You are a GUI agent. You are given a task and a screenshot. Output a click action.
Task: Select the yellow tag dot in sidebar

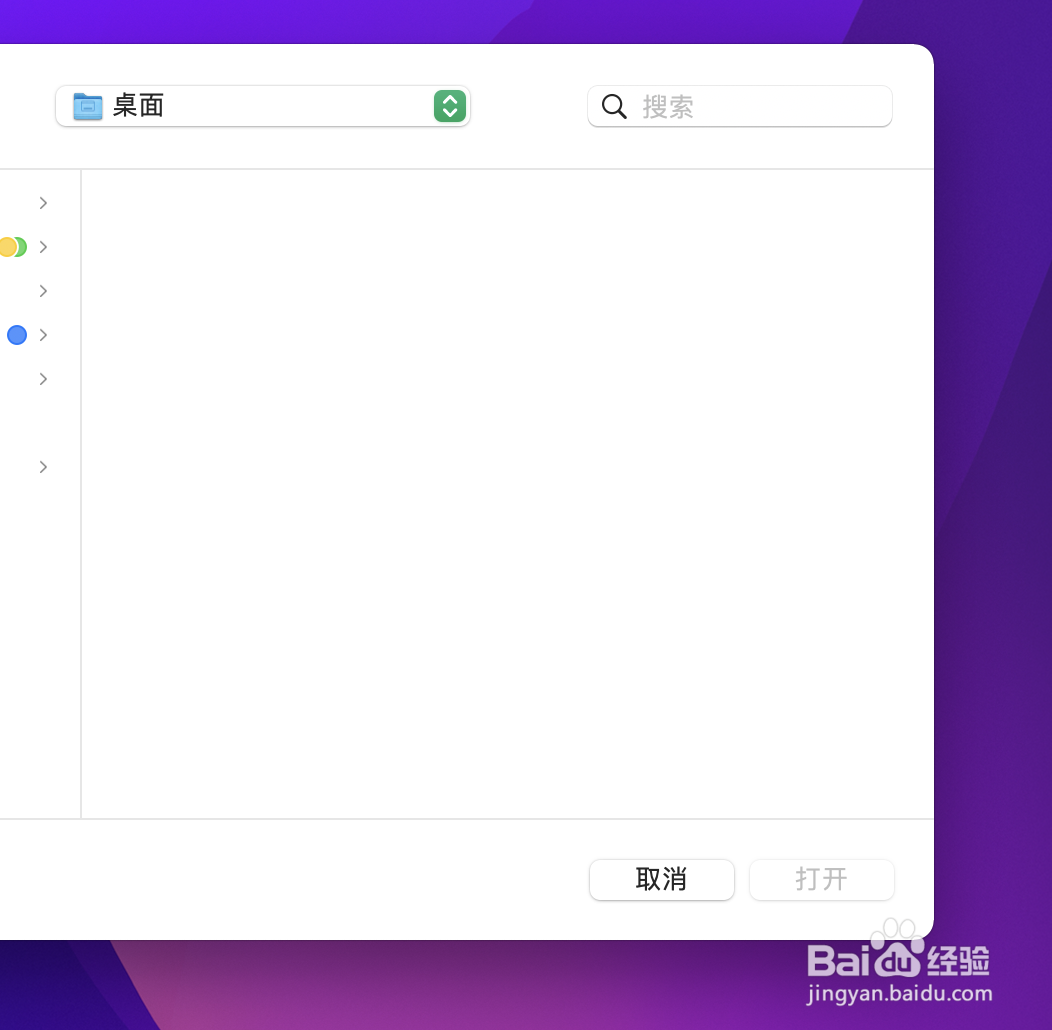(x=5, y=247)
